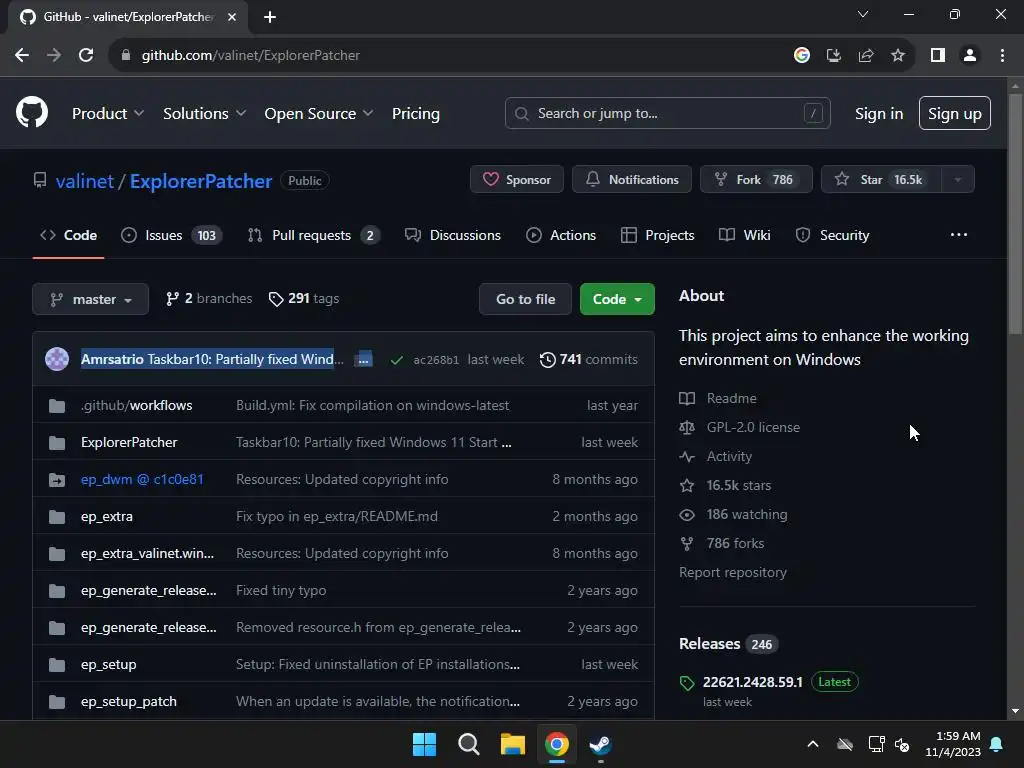Open .github/workflows folder
This screenshot has width=1024, height=768.
point(136,406)
